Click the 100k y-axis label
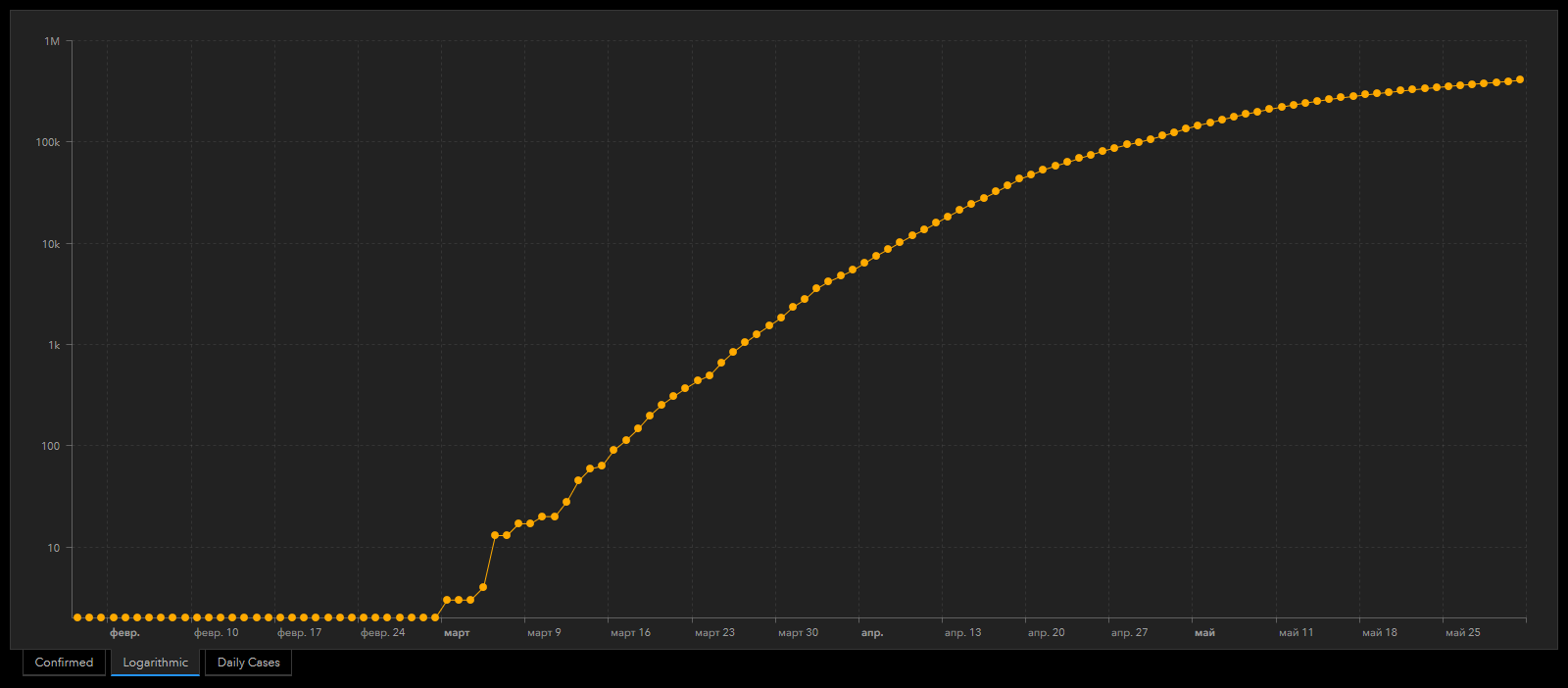 coord(48,142)
